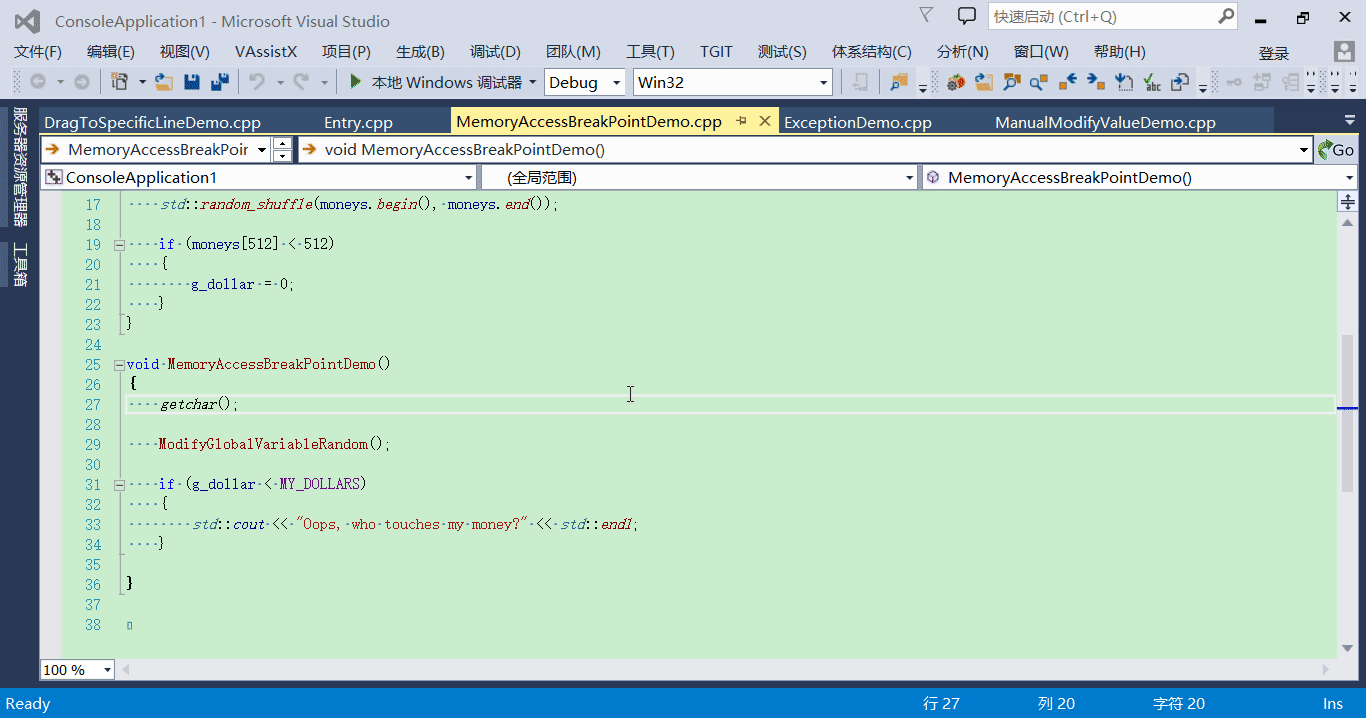Click the notifications flag icon in title bar
Viewport: 1366px width, 718px height.
[x=926, y=15]
